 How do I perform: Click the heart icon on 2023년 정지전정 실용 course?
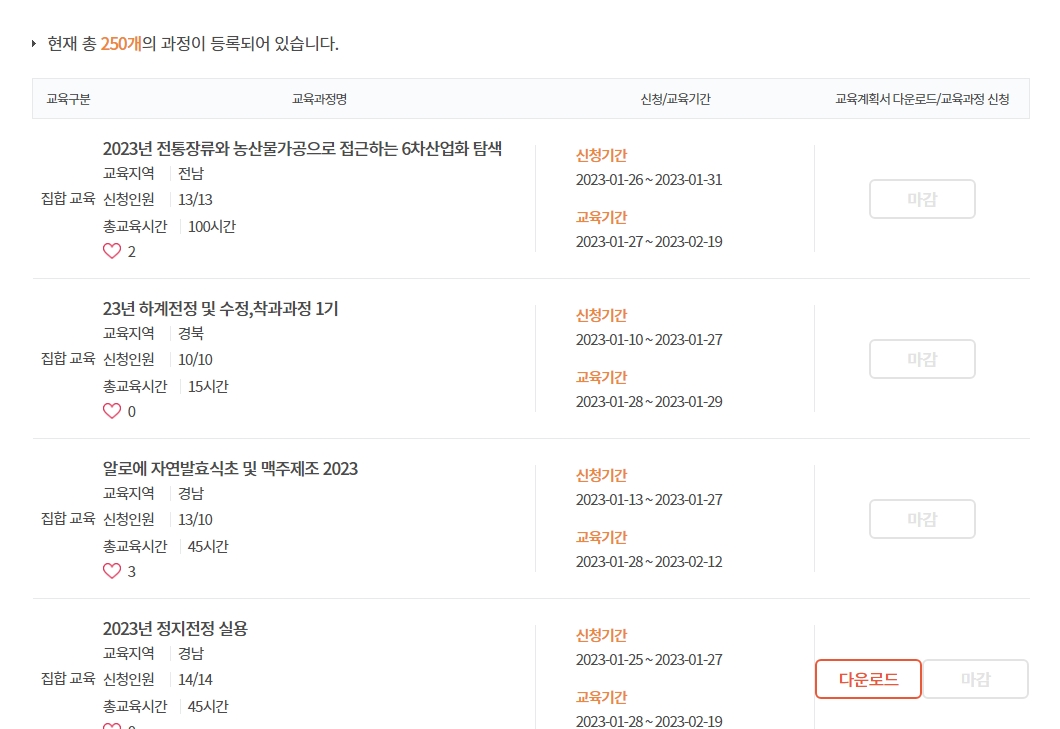click(x=110, y=725)
